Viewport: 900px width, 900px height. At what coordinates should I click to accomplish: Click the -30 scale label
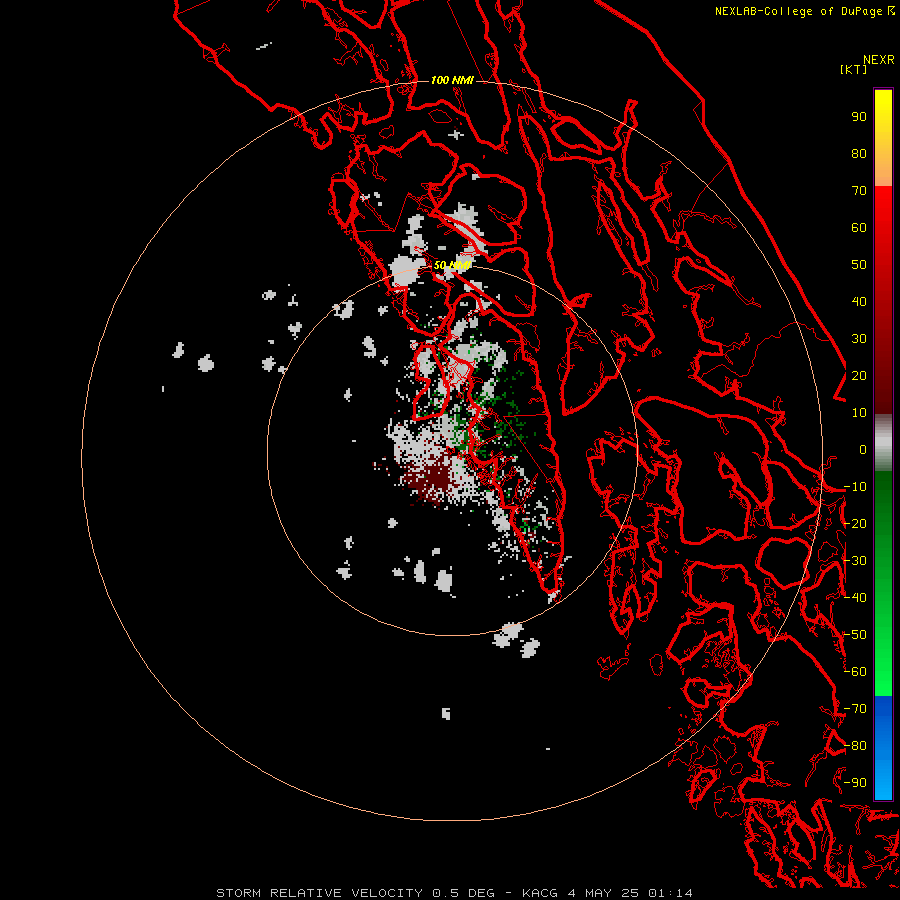point(855,561)
